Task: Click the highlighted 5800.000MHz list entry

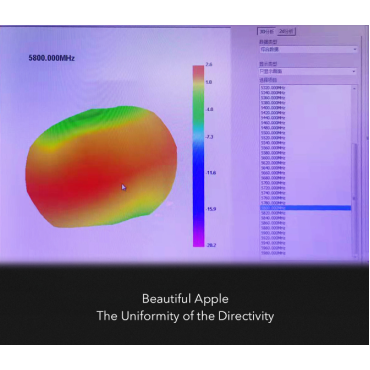Action: click(x=305, y=208)
